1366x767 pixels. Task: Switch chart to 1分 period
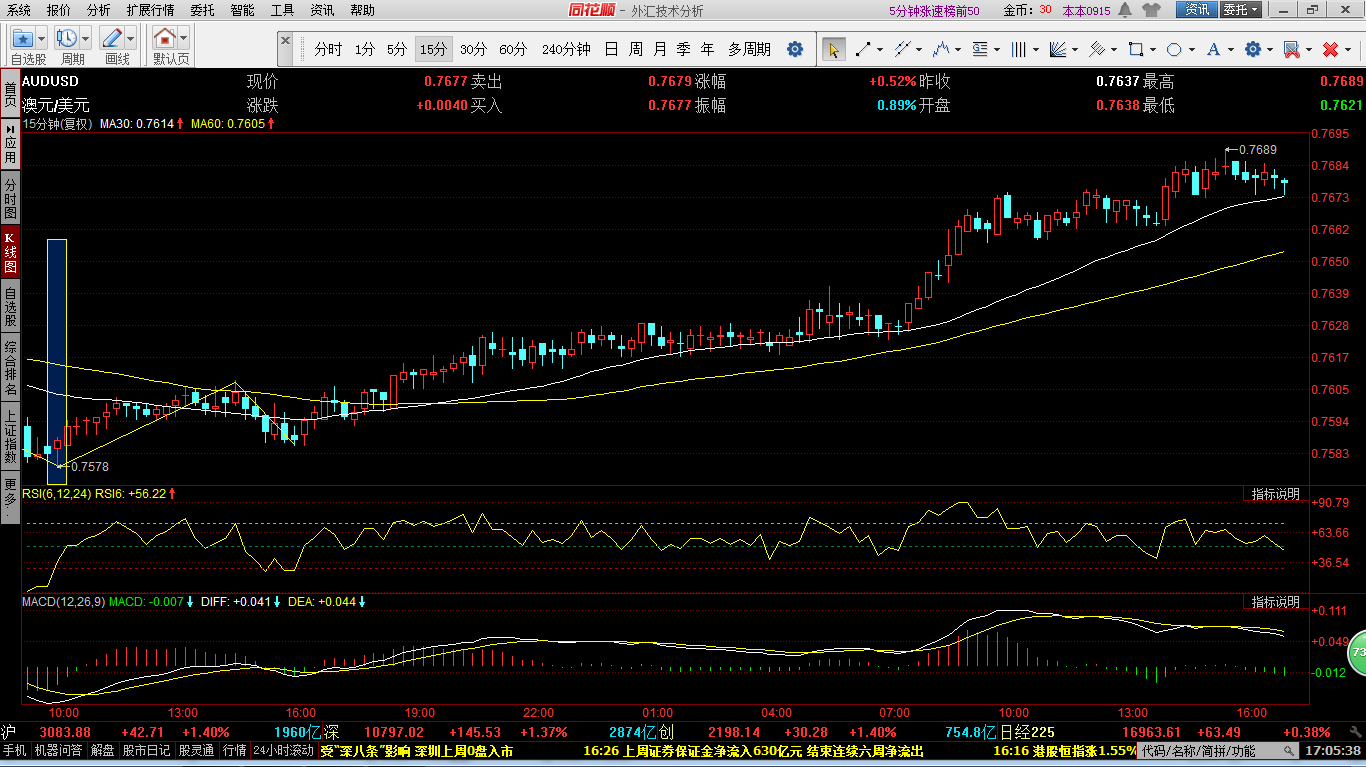click(x=365, y=49)
